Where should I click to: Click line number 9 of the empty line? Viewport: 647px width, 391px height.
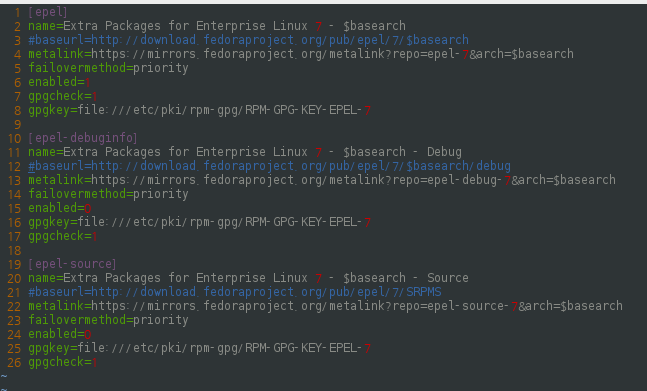pyautogui.click(x=17, y=124)
